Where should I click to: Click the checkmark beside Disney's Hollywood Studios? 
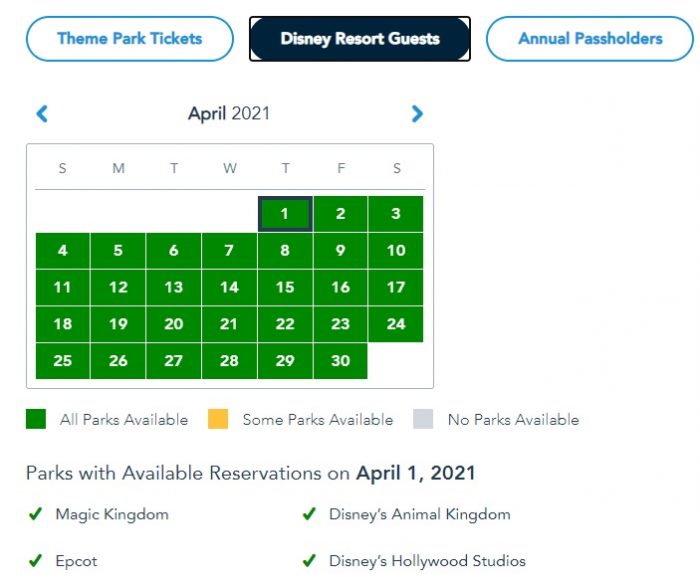310,561
